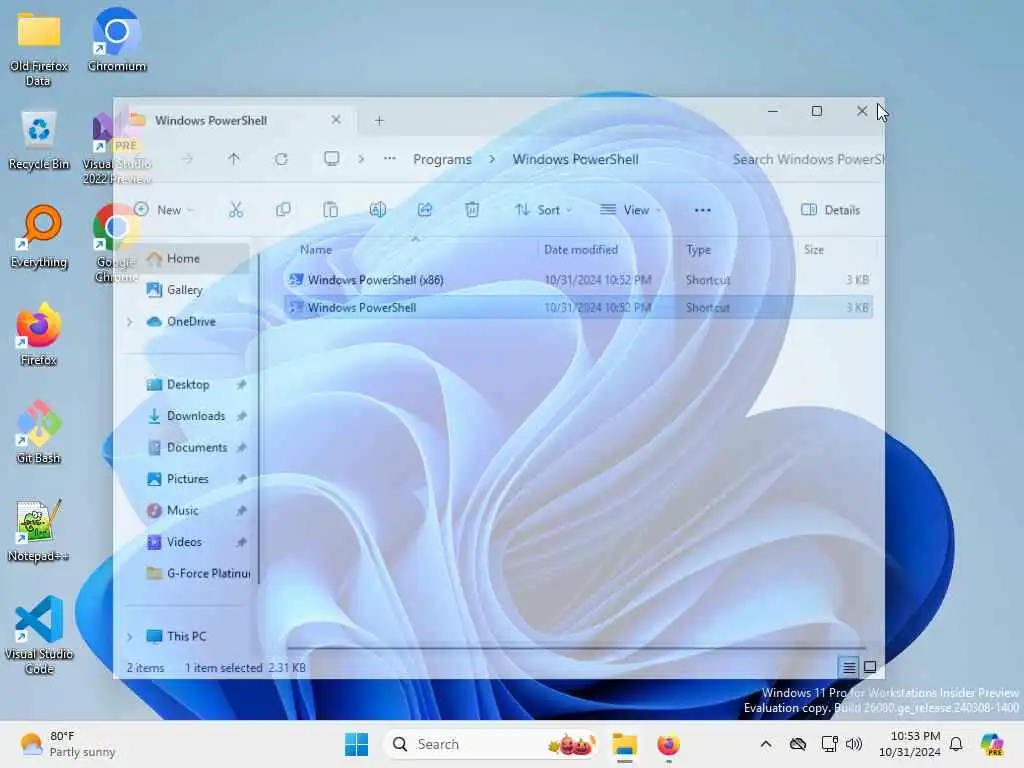Viewport: 1024px width, 768px height.
Task: Unpin Pictures via its pin icon
Action: (242, 479)
